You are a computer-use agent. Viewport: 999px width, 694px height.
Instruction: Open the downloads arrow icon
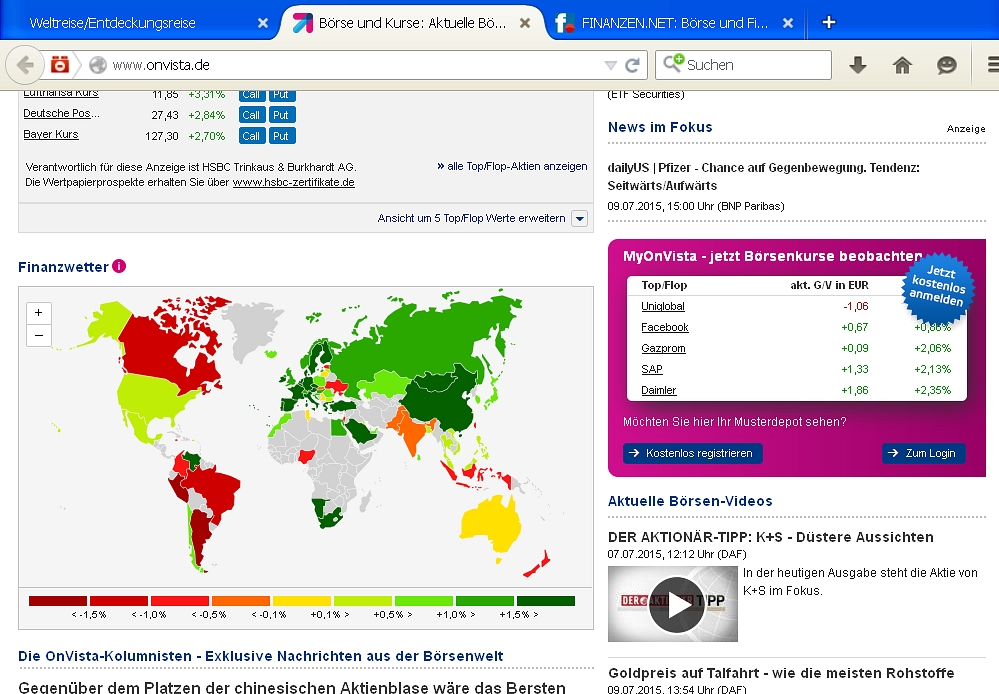click(858, 64)
